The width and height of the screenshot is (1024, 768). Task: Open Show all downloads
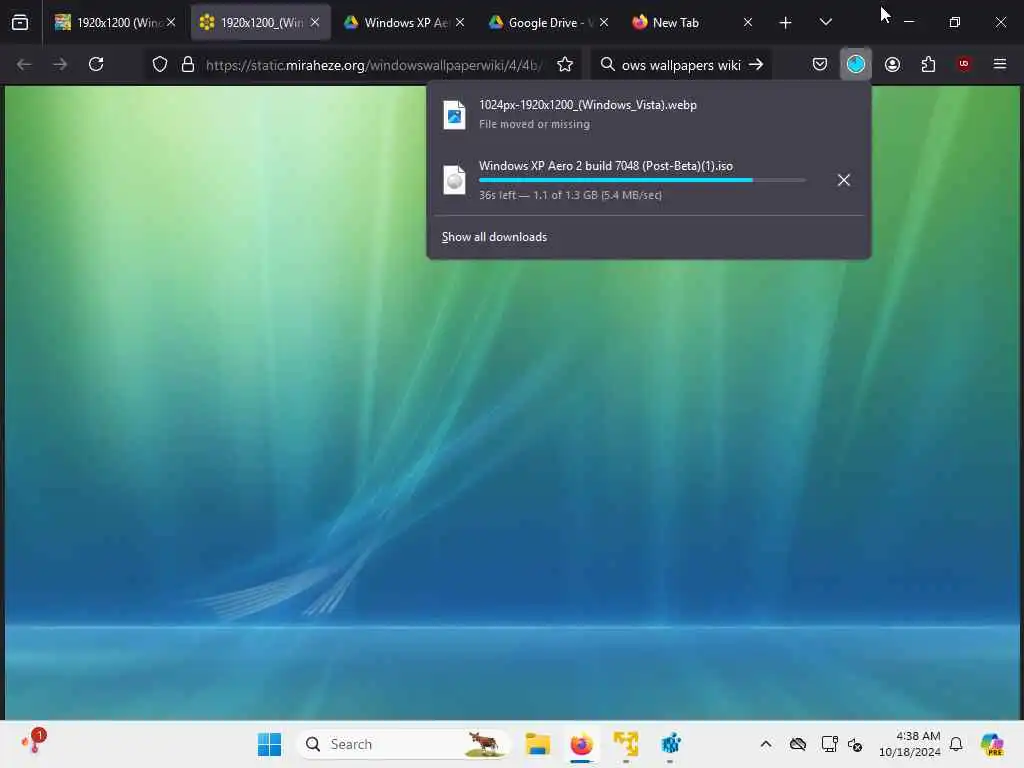[x=494, y=237]
